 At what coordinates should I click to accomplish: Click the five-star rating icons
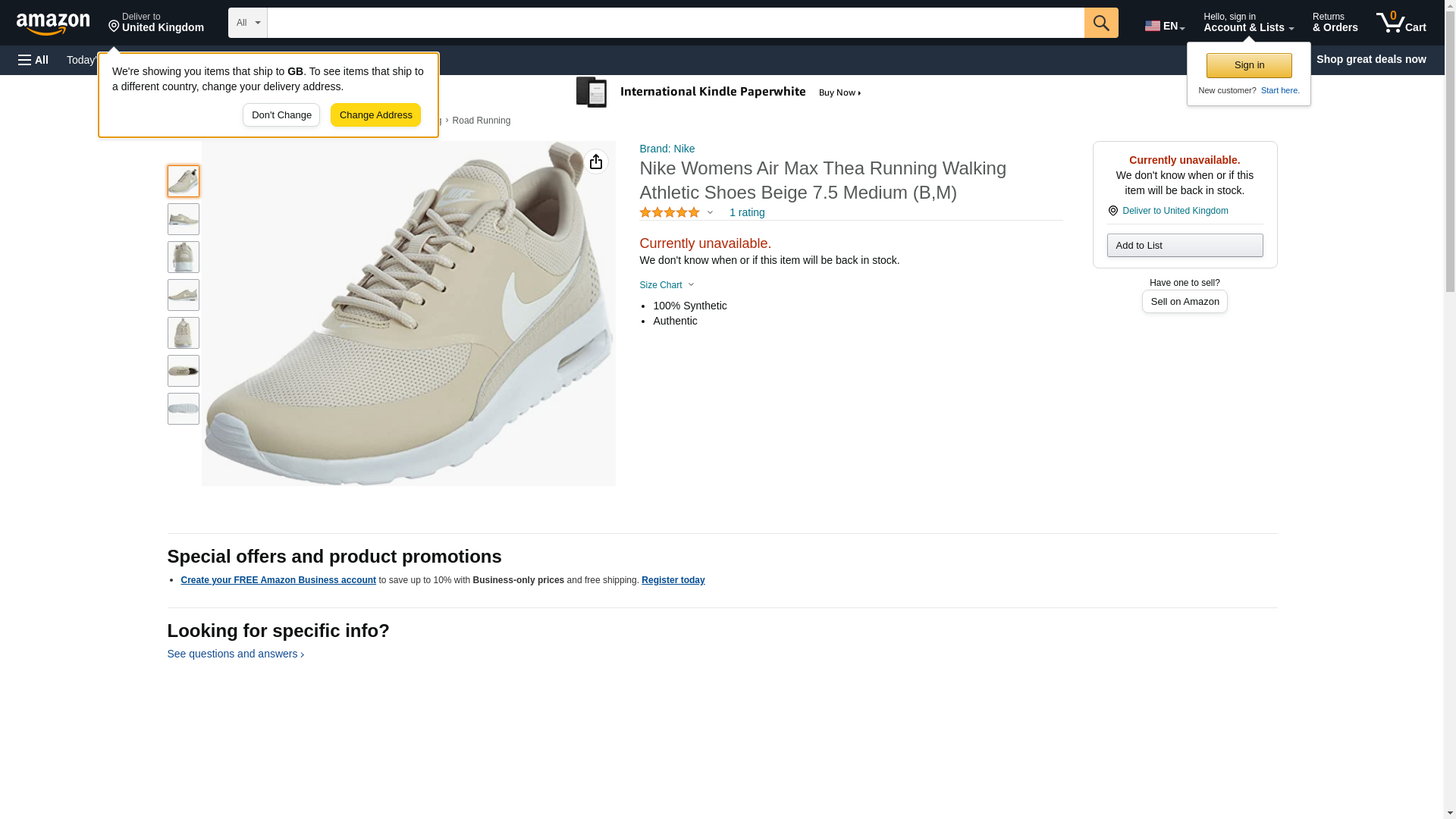(x=669, y=213)
